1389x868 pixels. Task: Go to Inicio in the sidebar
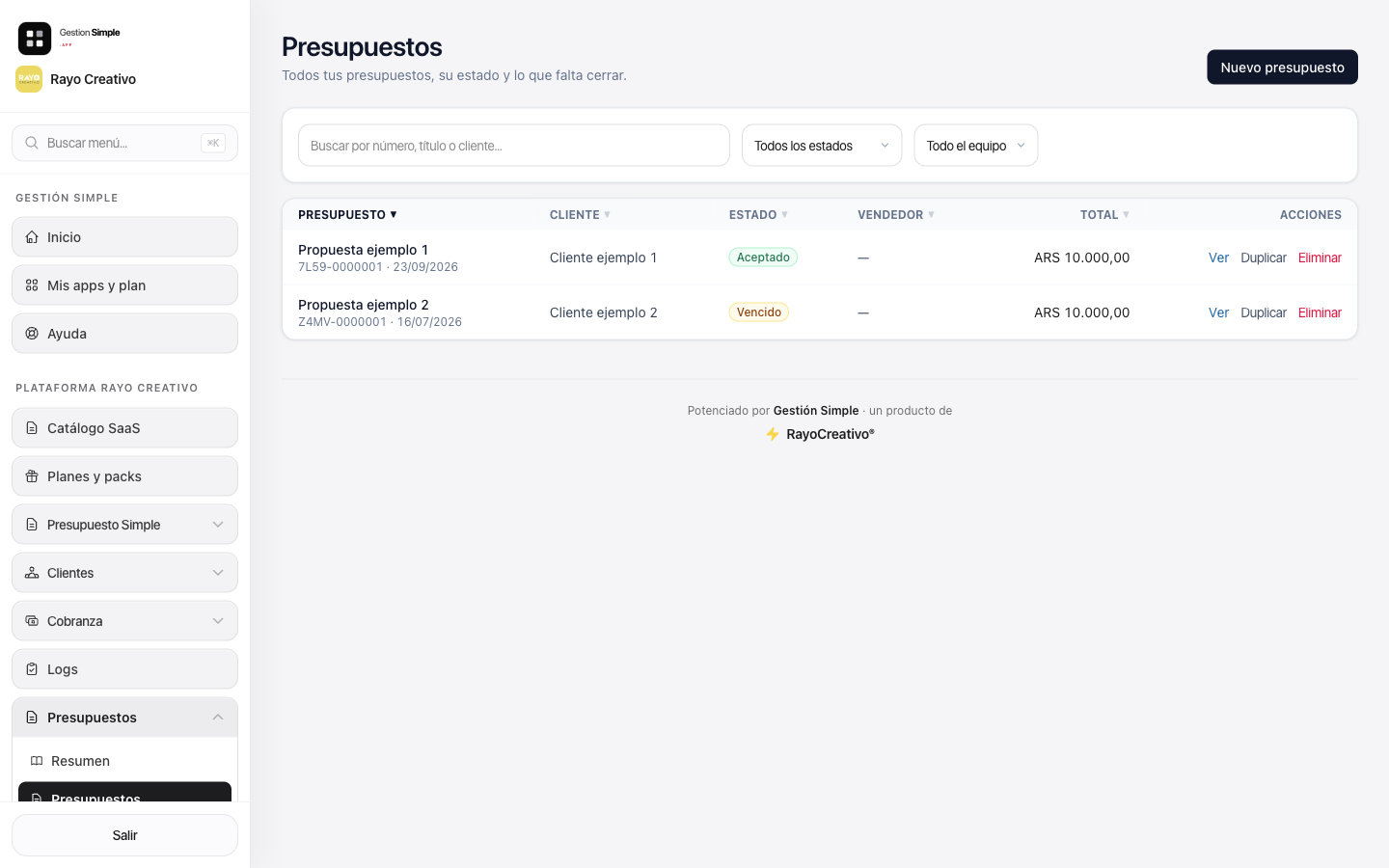pos(124,237)
